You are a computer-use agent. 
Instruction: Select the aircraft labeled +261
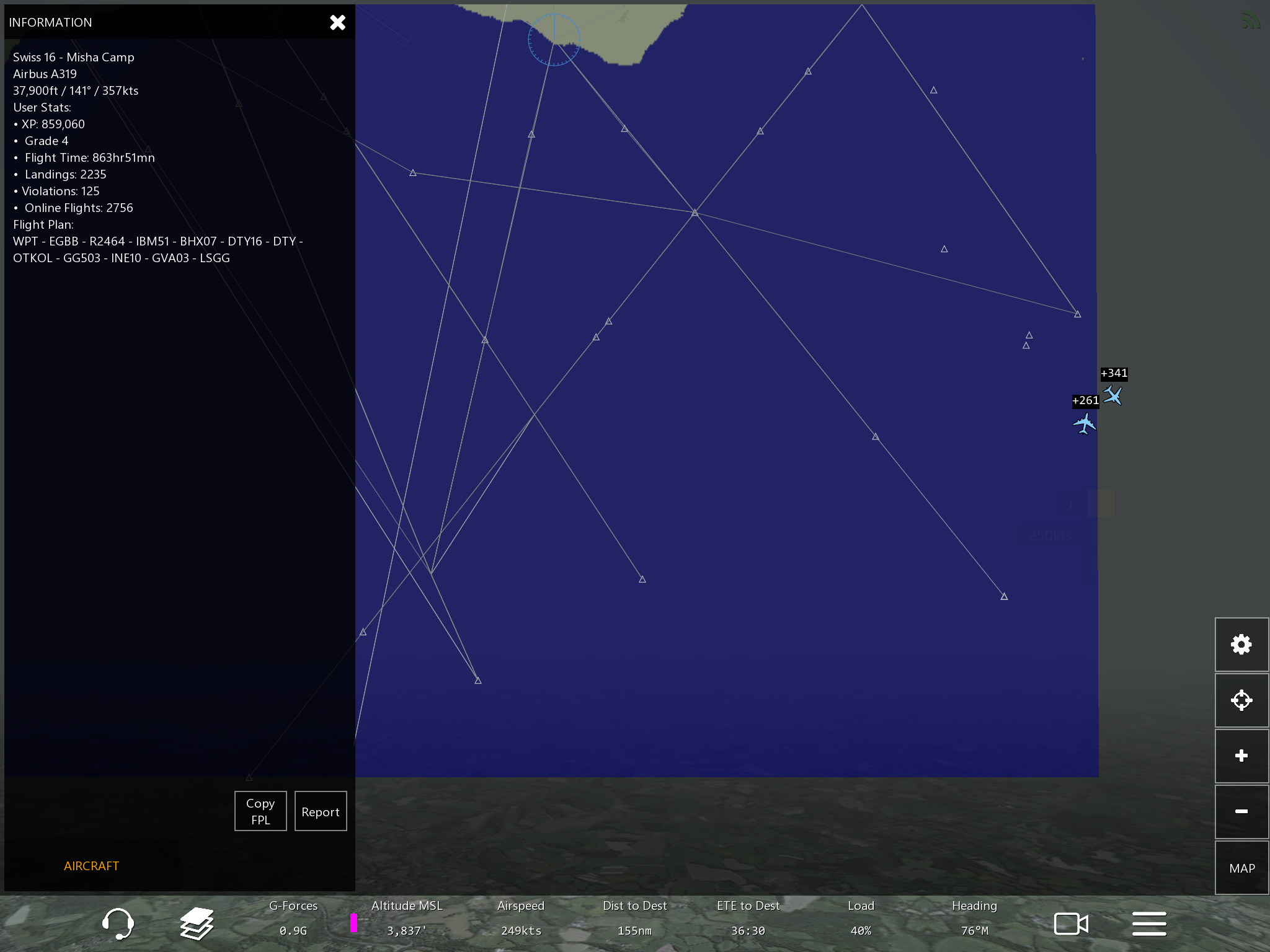1084,424
